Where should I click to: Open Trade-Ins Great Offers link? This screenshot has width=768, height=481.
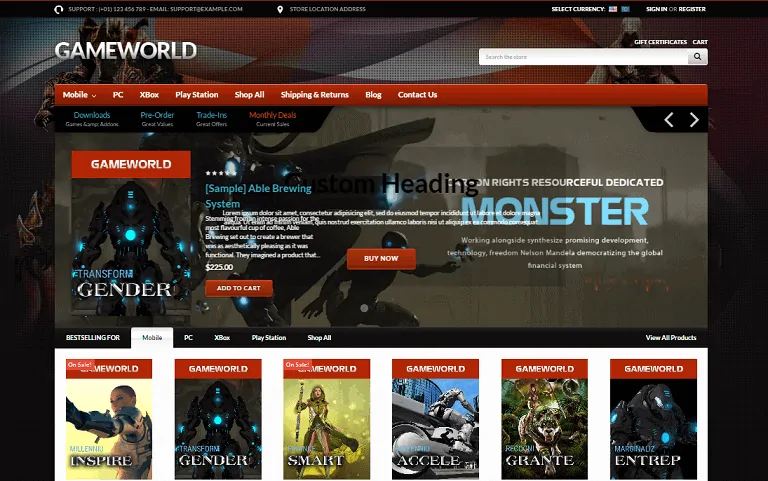pos(212,119)
